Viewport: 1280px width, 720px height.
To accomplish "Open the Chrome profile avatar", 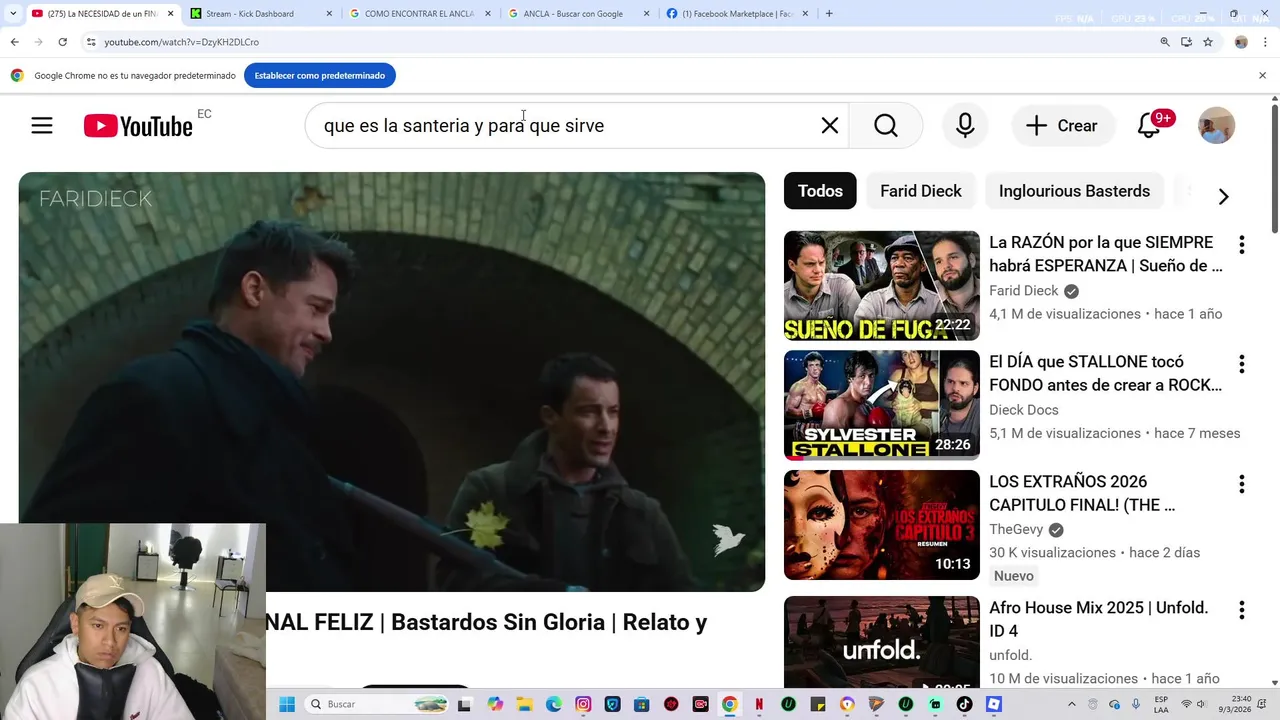I will point(1241,42).
